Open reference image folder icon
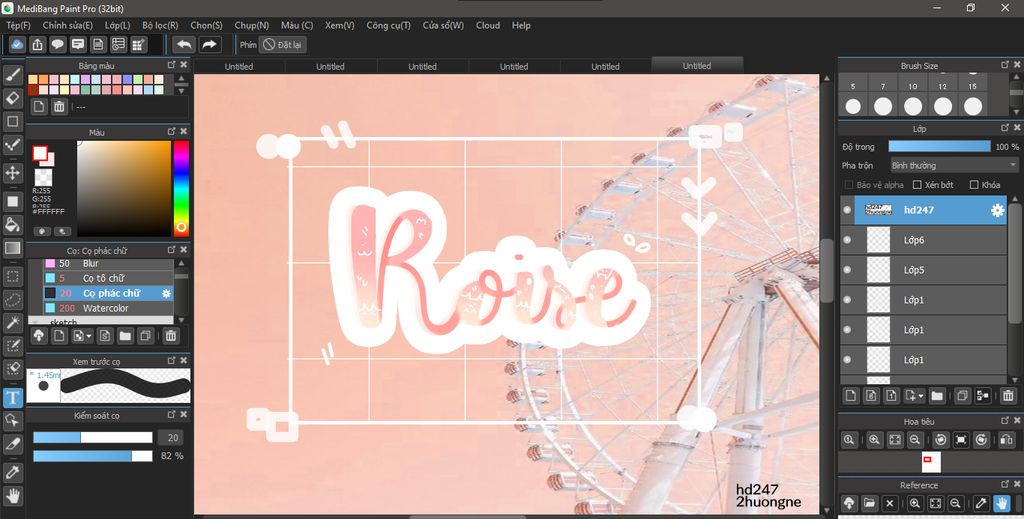Viewport: 1024px width, 519px height. tap(869, 503)
